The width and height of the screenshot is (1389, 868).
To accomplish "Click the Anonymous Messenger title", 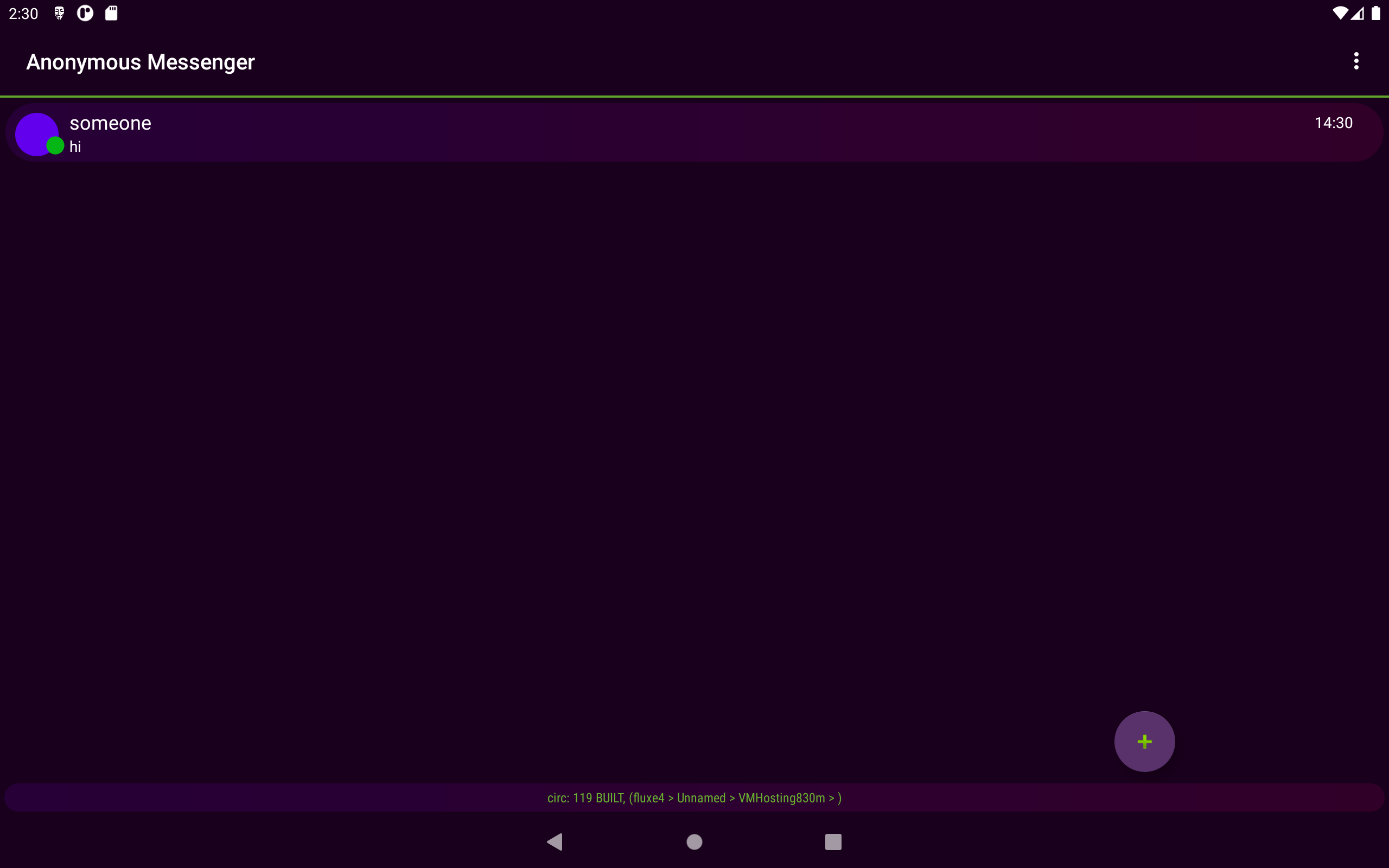I will coord(140,62).
